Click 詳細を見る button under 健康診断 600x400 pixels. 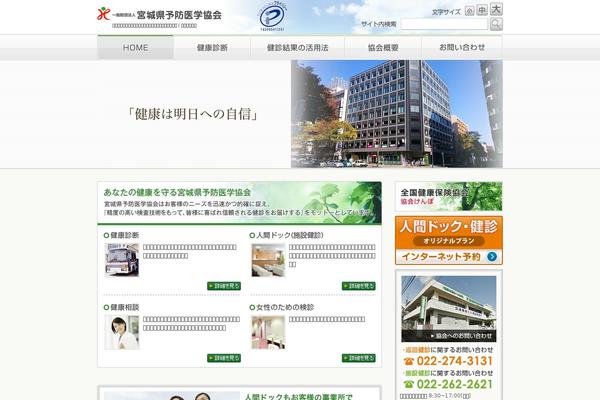[x=224, y=286]
